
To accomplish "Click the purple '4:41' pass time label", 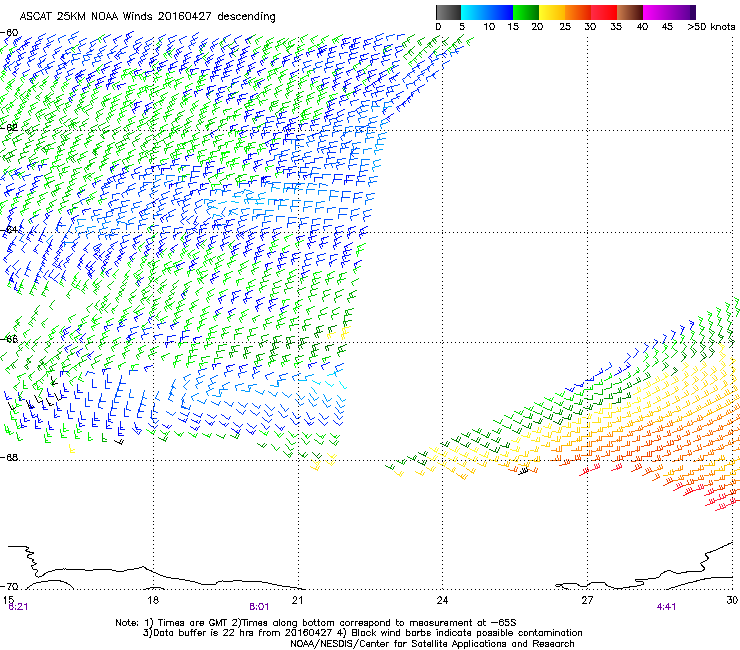I will pos(666,607).
